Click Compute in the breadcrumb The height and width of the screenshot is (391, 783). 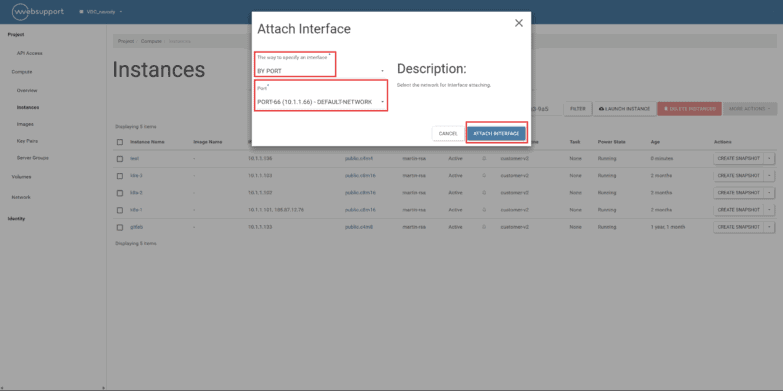[151, 41]
